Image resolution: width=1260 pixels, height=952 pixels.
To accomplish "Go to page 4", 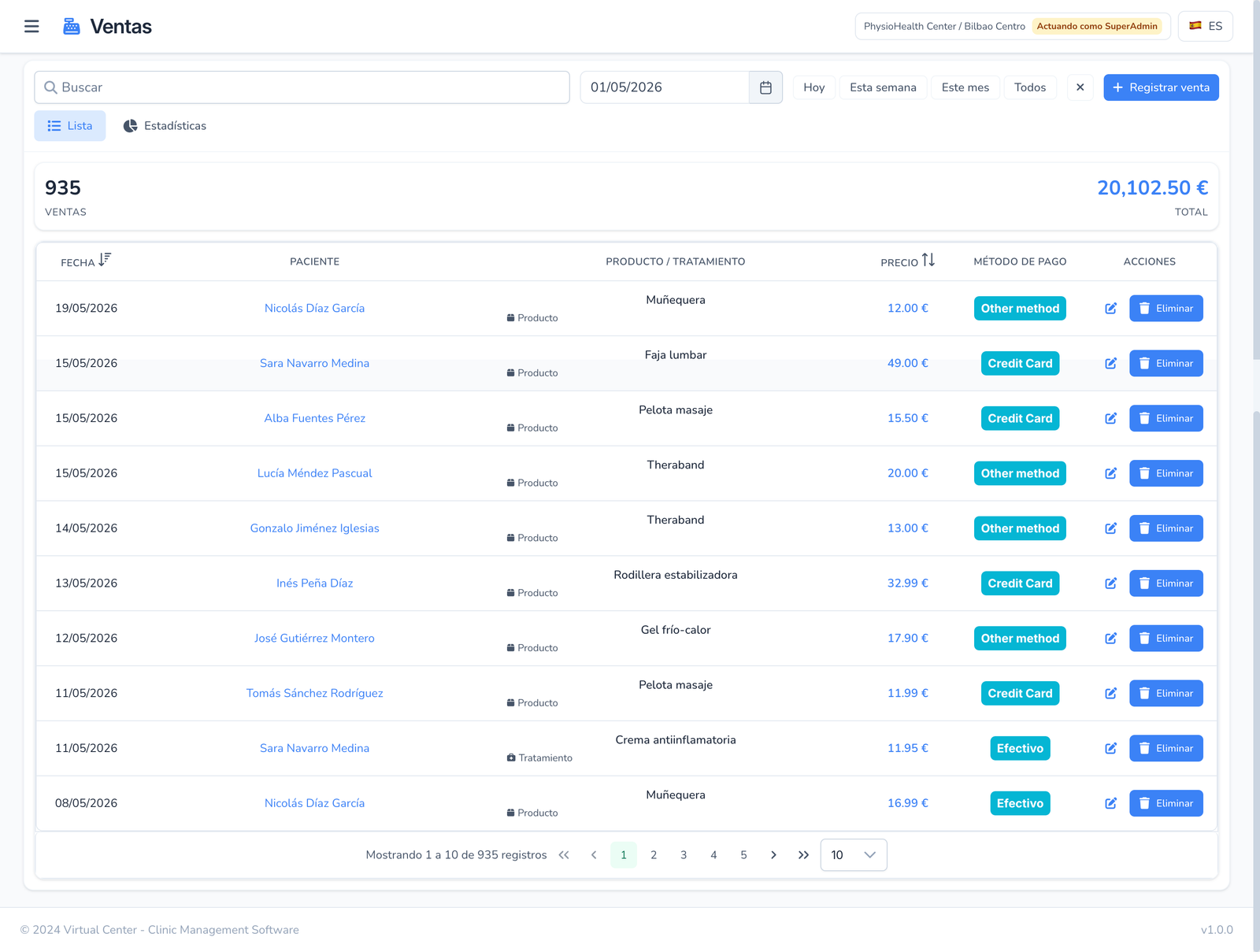I will pos(713,855).
